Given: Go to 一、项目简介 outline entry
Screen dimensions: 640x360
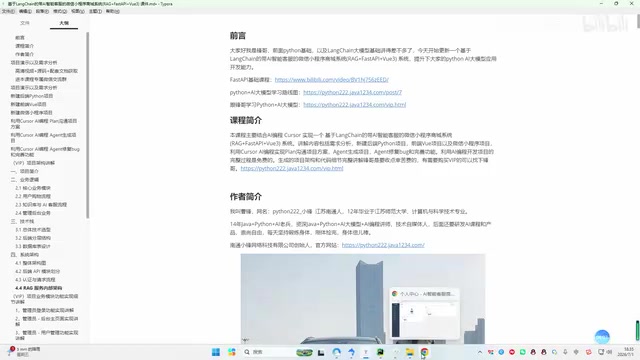Looking at the screenshot, I should tap(24, 171).
